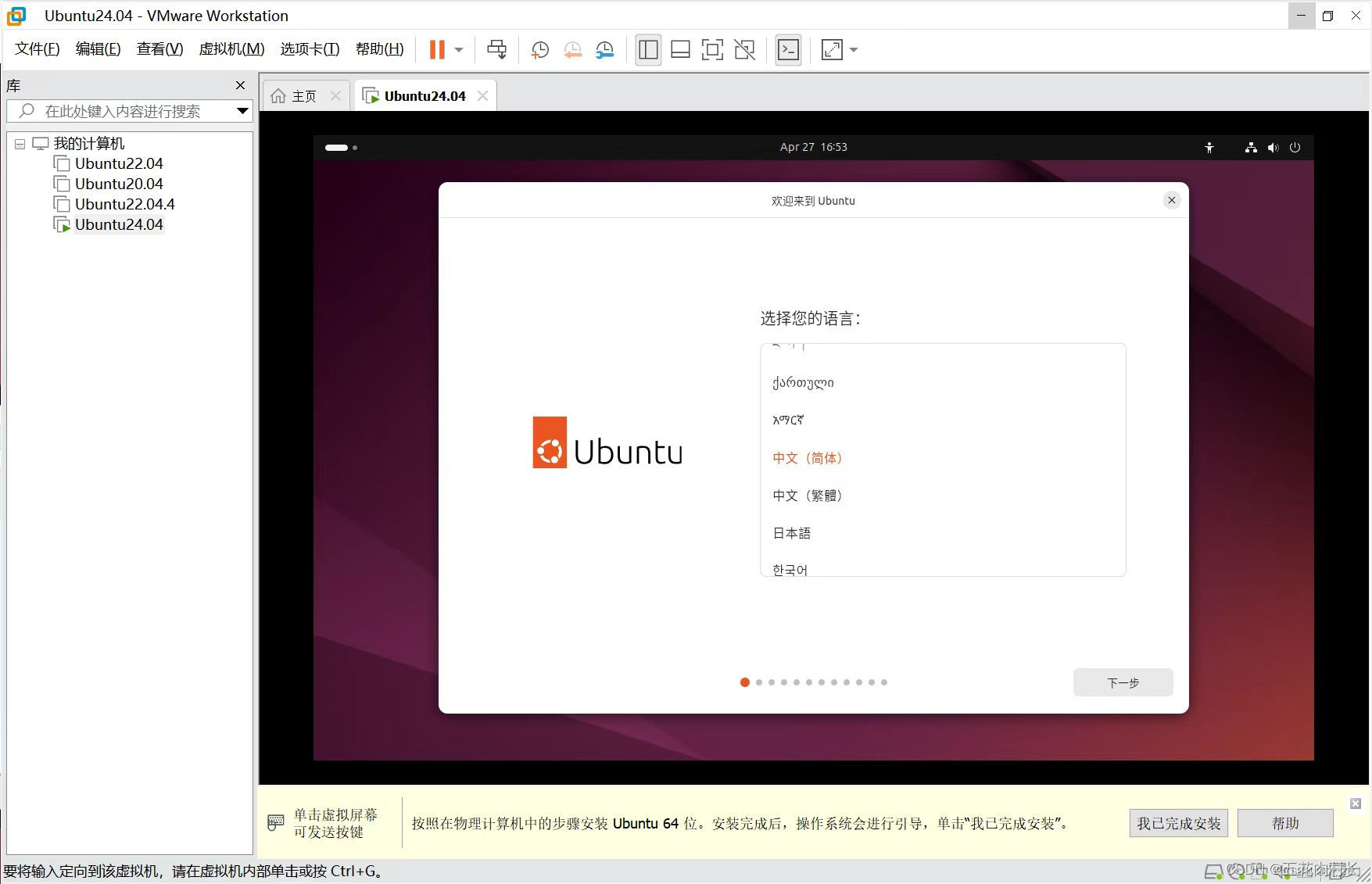
Task: Select 中文（简体）language
Action: (943, 457)
